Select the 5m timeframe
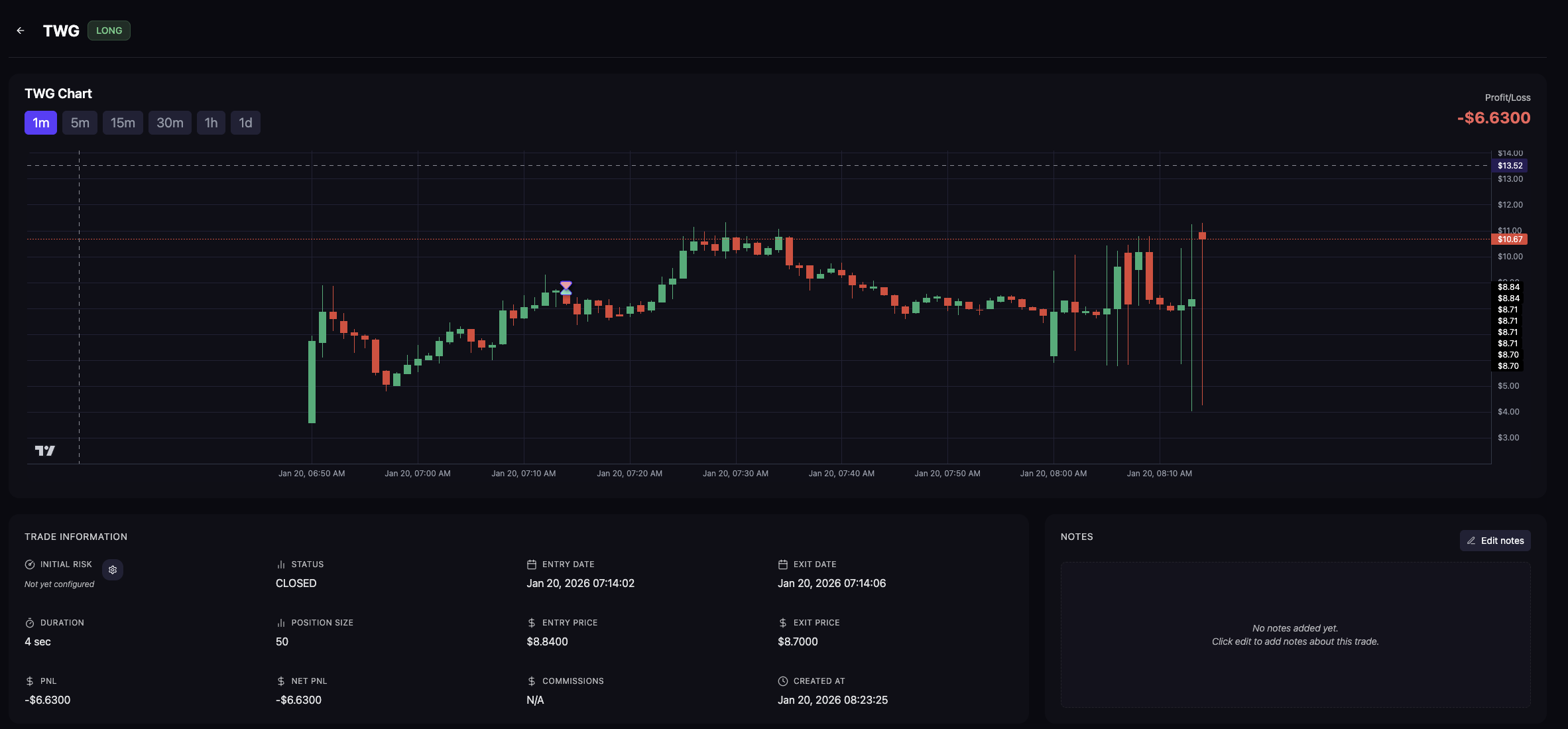The image size is (1568, 729). pyautogui.click(x=80, y=123)
